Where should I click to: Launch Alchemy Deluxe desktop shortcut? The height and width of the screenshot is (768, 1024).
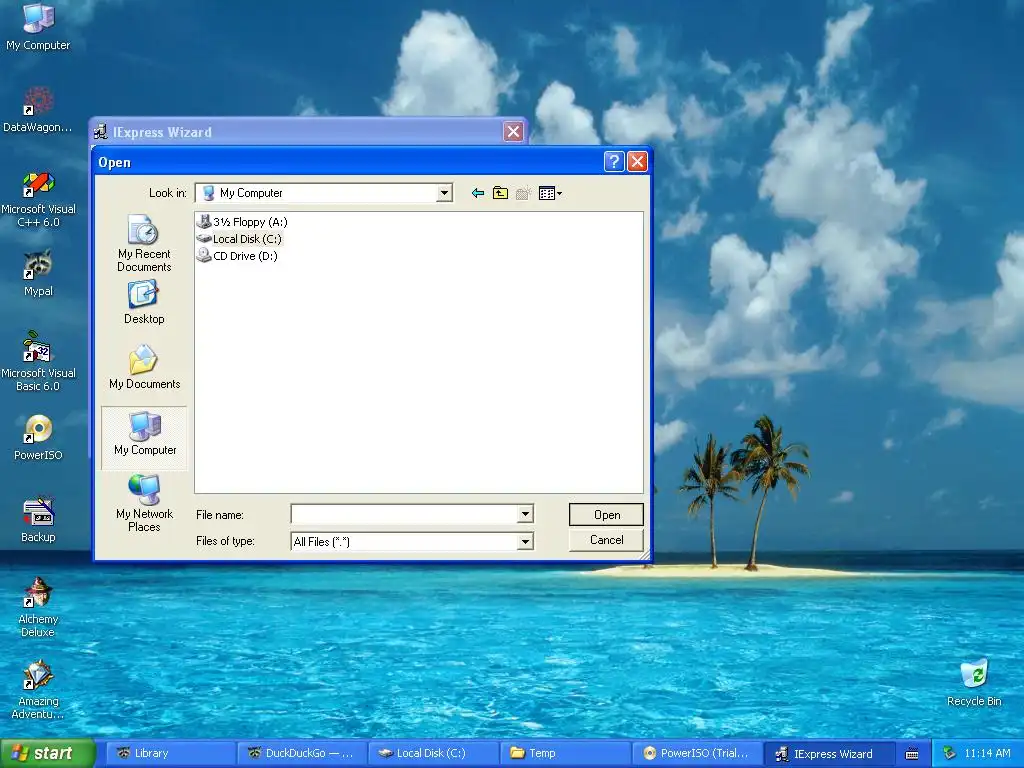[38, 607]
